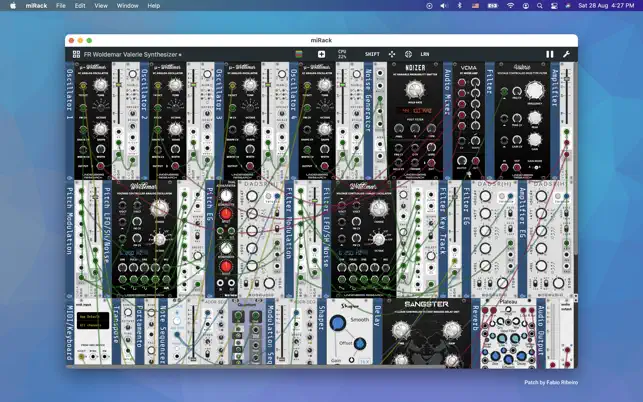
Task: Click lower red button on Pitch EG attenuverter
Action: 226,267
